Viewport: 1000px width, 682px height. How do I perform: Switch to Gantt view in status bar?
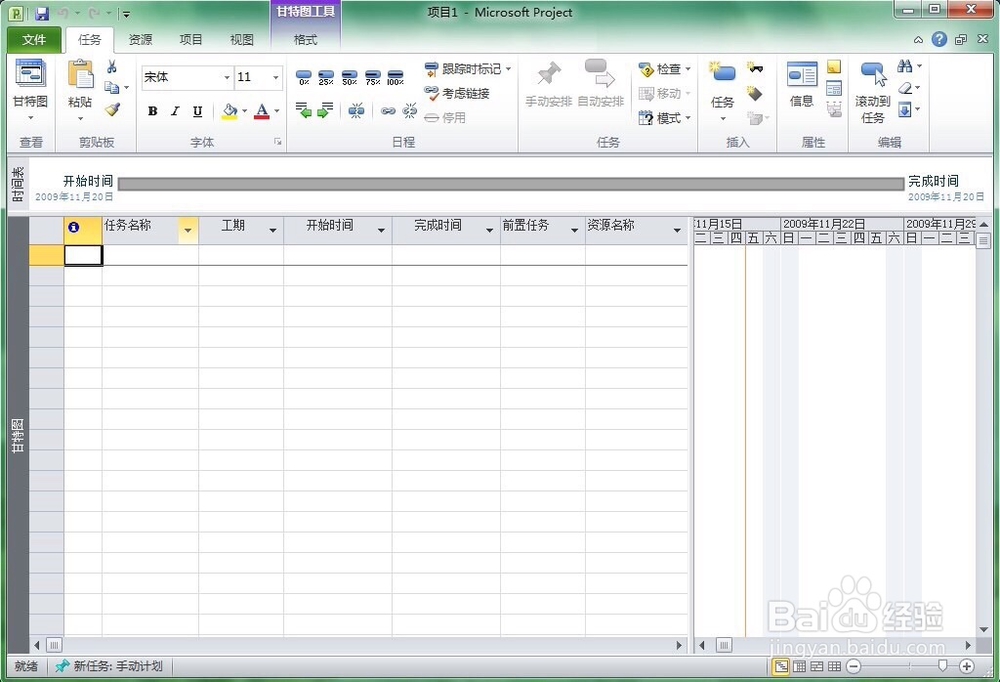coord(781,667)
